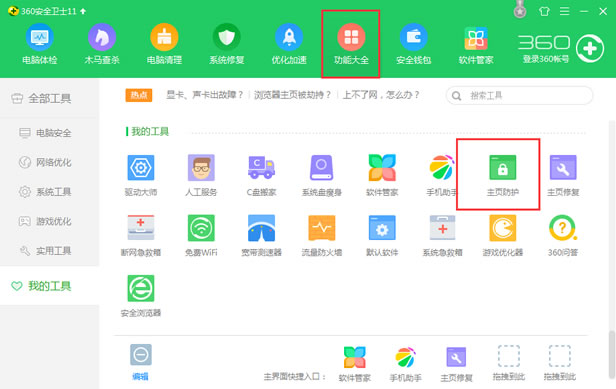Viewport: 616px width, 389px height.
Task: Launch 默认软件 tool
Action: [382, 235]
